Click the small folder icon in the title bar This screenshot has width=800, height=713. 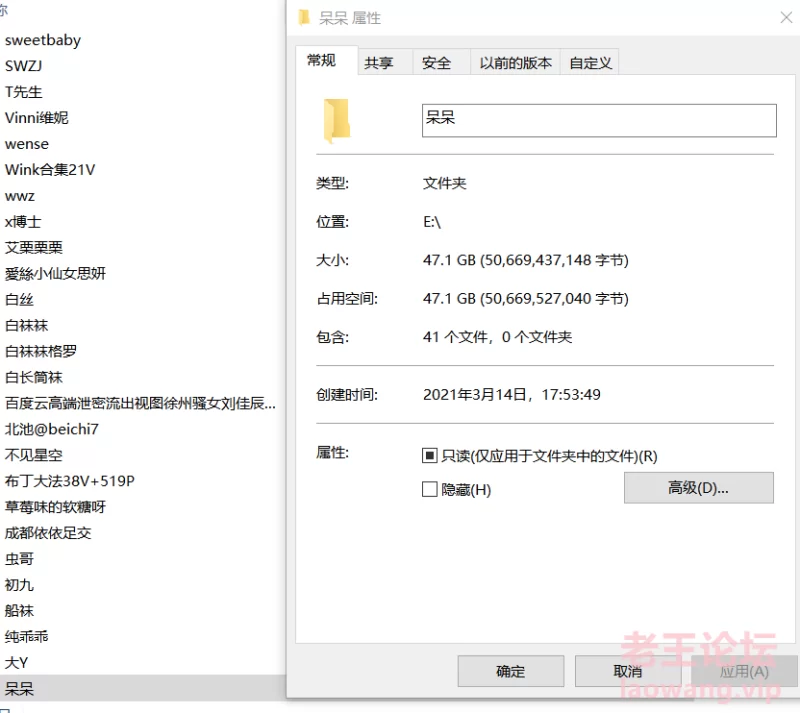303,17
